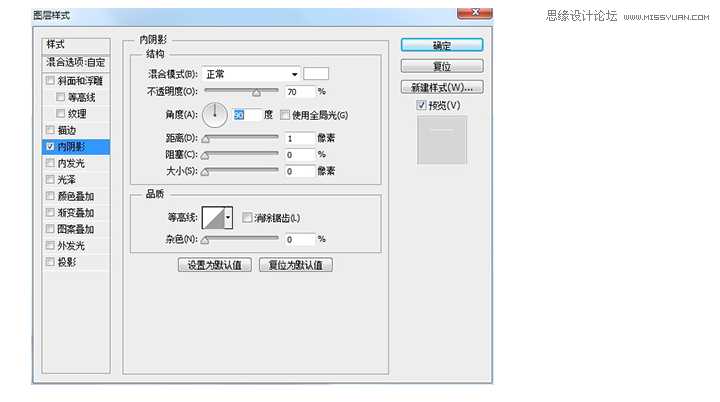Enable the 使用全局光 checkbox

tap(285, 115)
